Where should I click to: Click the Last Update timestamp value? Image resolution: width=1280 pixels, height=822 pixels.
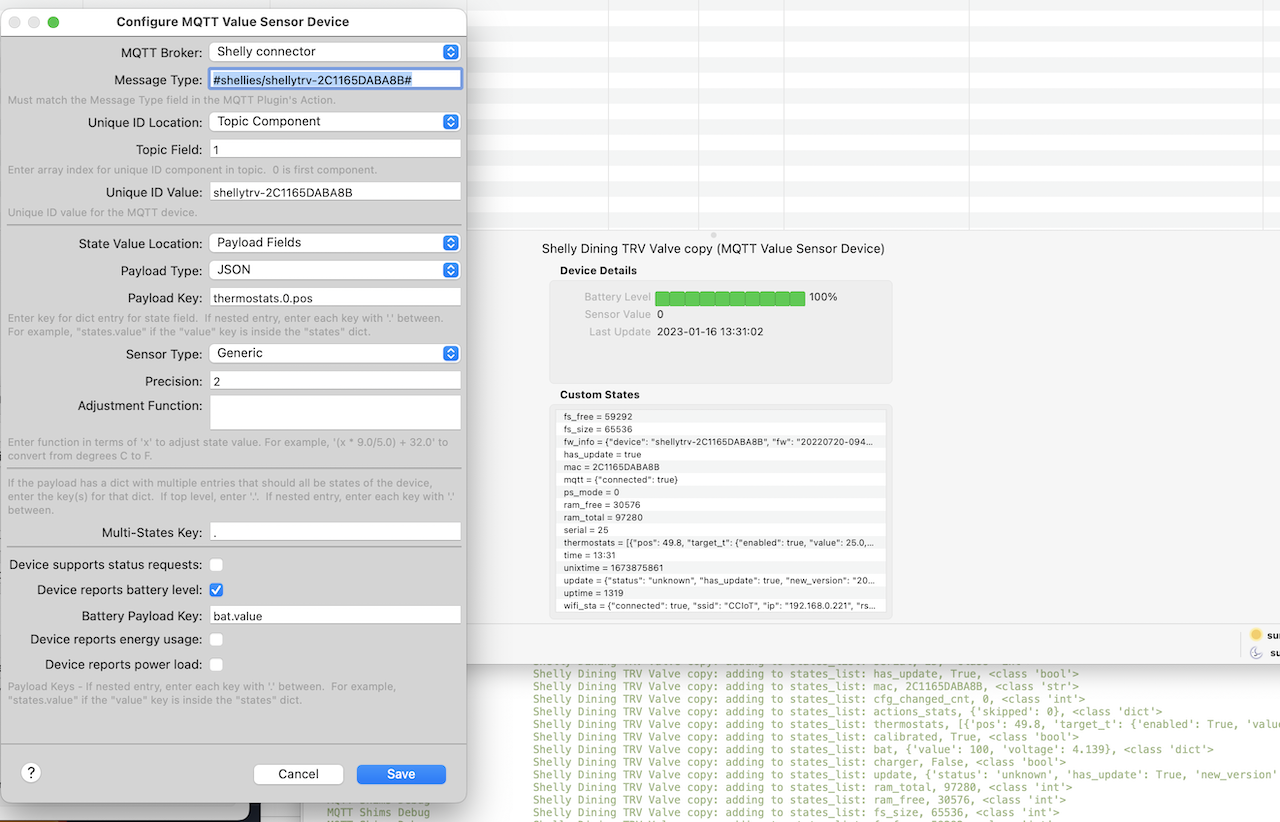pyautogui.click(x=710, y=332)
